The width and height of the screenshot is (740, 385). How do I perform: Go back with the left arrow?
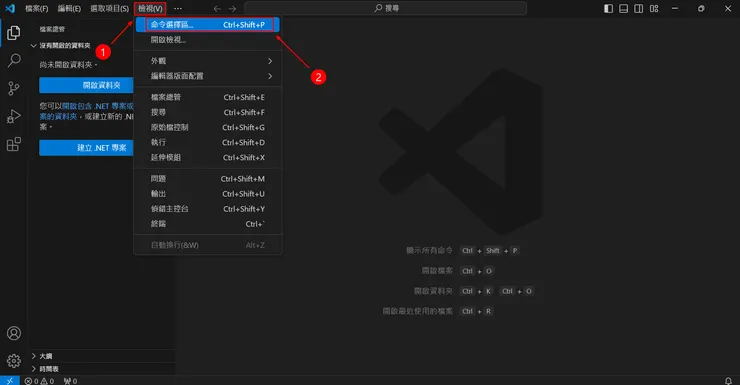pos(217,8)
